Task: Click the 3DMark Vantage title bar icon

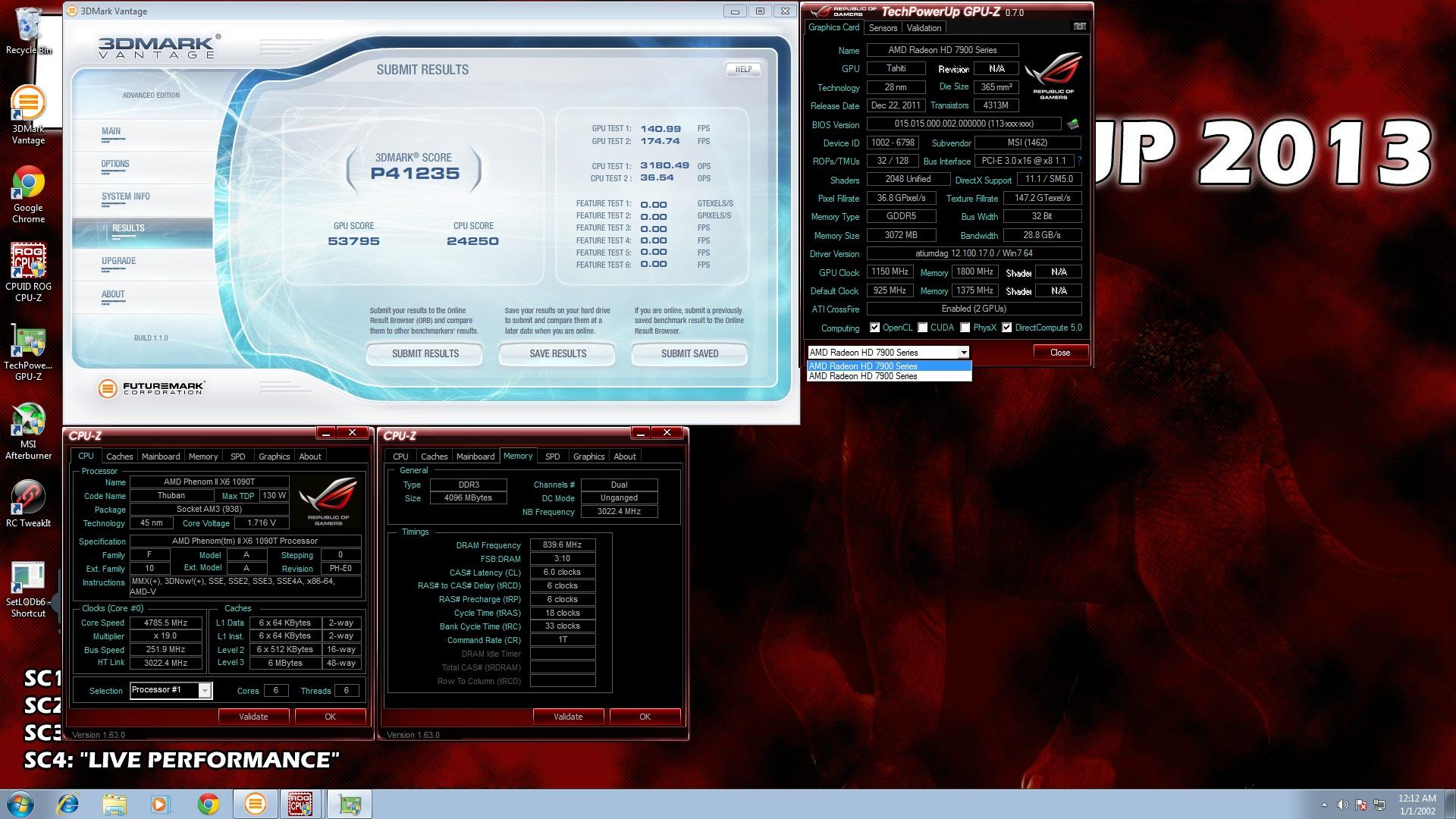Action: click(72, 11)
